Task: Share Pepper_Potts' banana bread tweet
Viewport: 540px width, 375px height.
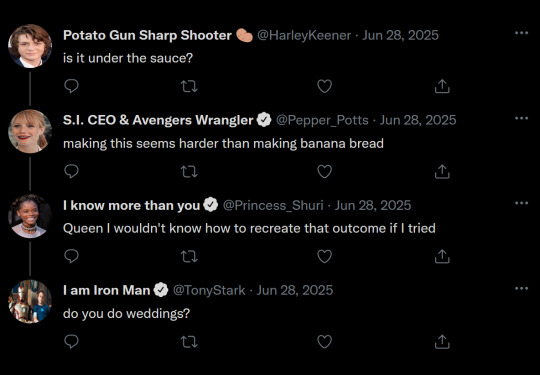Action: [x=442, y=171]
